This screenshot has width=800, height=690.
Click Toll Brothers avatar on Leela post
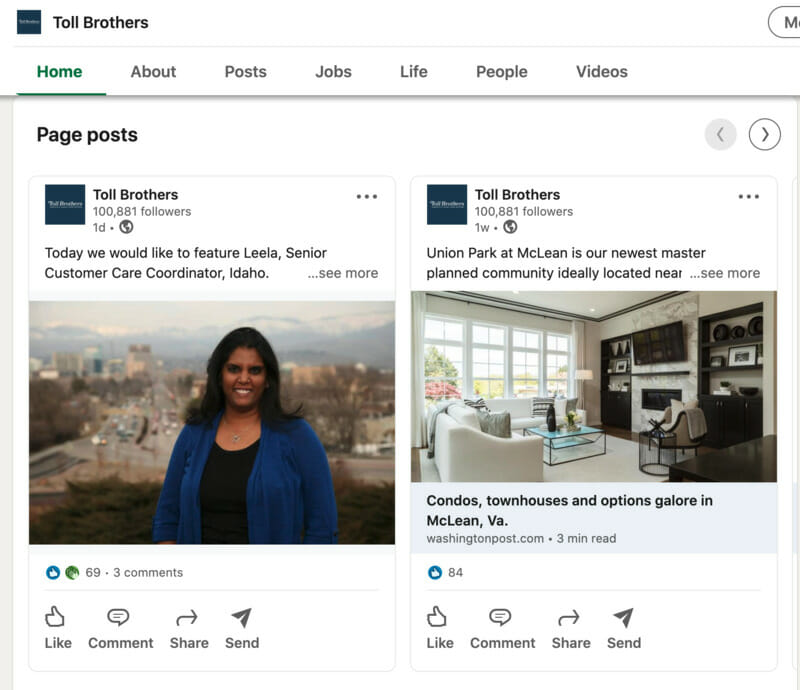[65, 205]
